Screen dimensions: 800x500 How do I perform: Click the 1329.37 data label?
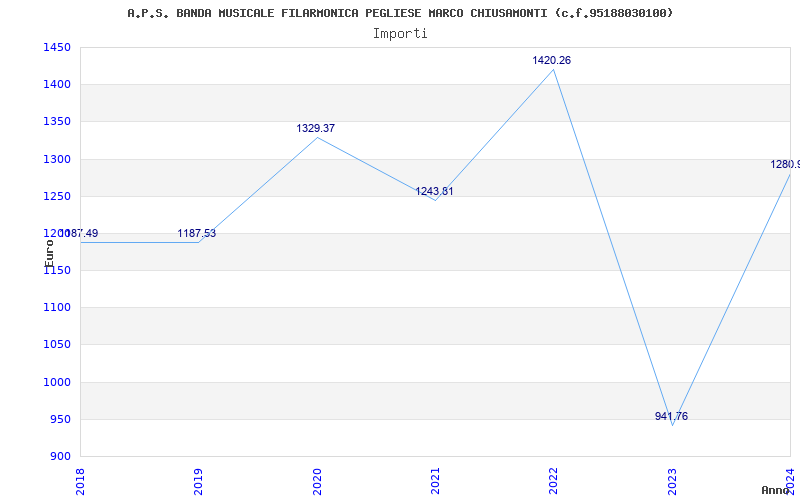[x=316, y=129]
